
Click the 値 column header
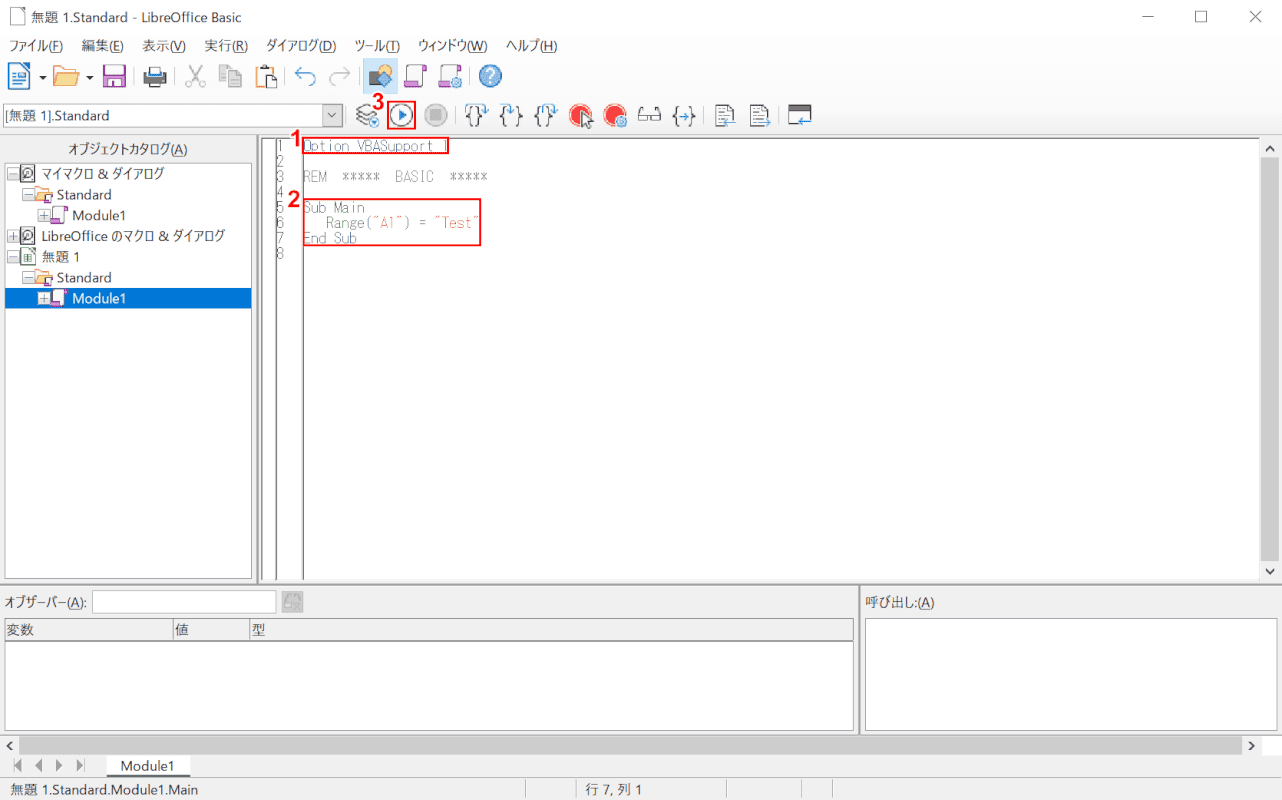coord(211,630)
